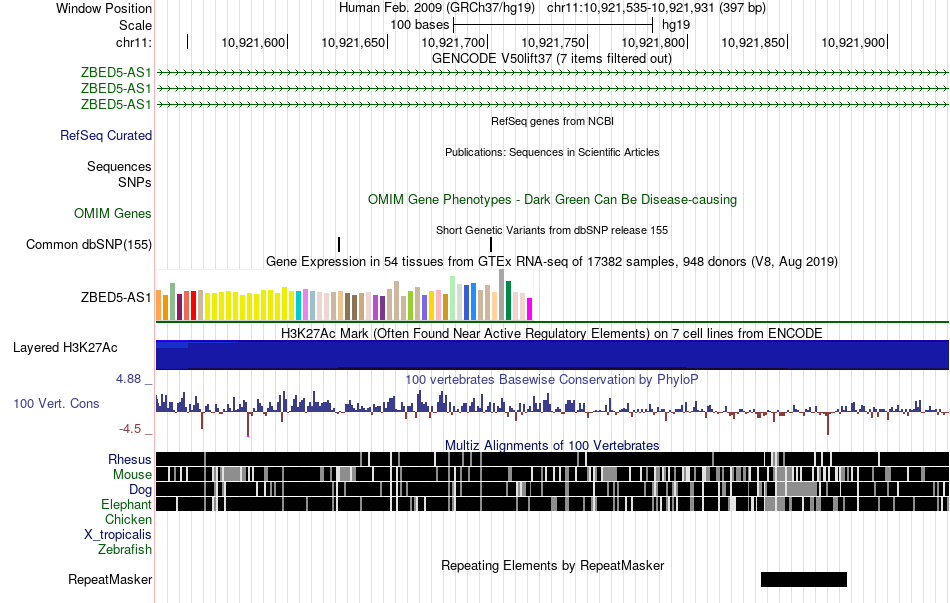Click the Layered H3K27Ac track label
This screenshot has height=603, width=950.
[65, 348]
